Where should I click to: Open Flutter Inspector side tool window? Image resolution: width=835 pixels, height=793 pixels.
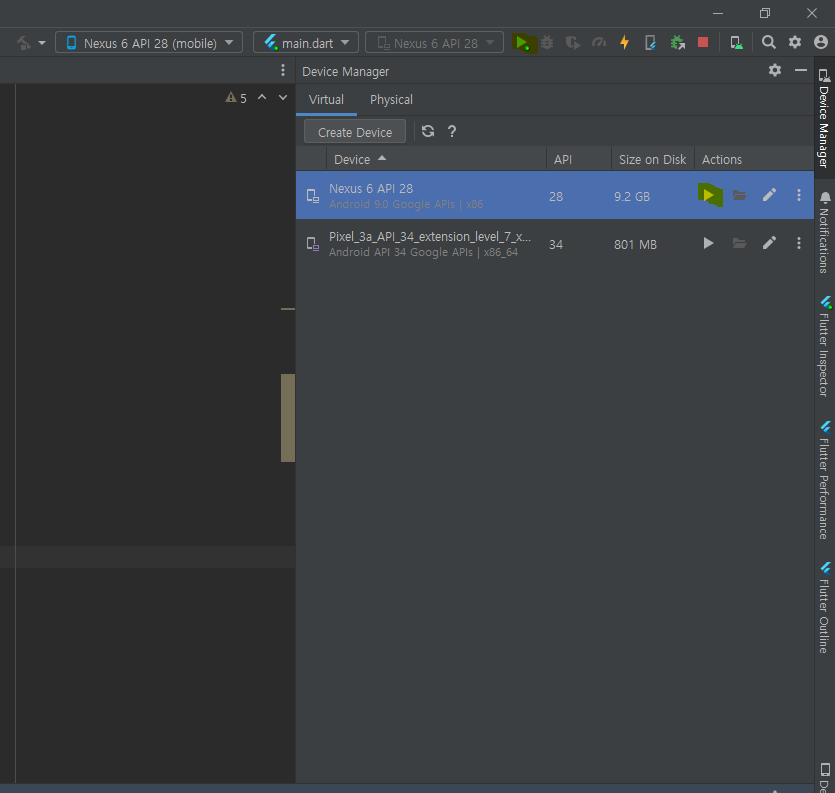pos(824,346)
